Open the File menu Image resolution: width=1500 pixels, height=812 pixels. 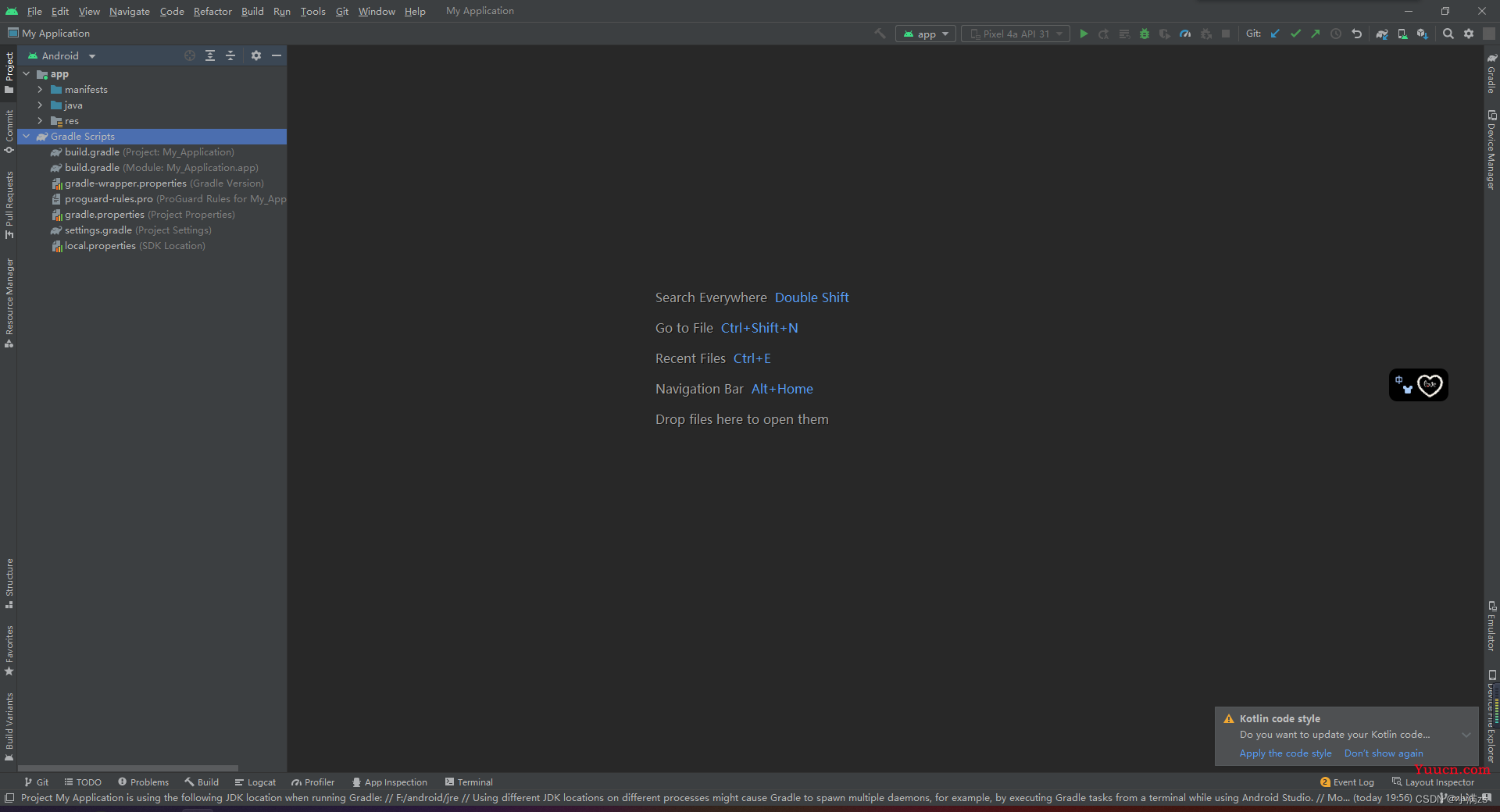point(34,11)
